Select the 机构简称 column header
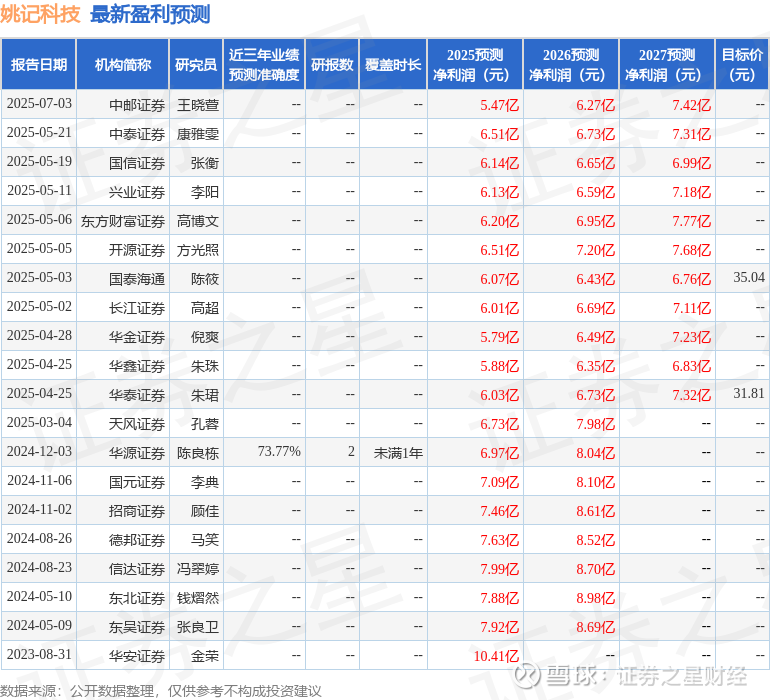The image size is (770, 700). point(123,64)
